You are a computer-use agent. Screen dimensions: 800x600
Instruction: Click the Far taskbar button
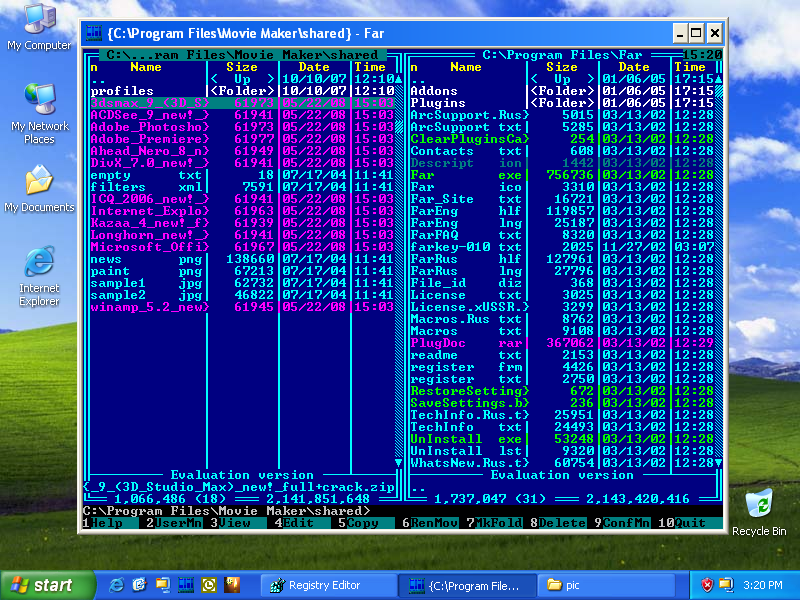tap(467, 585)
